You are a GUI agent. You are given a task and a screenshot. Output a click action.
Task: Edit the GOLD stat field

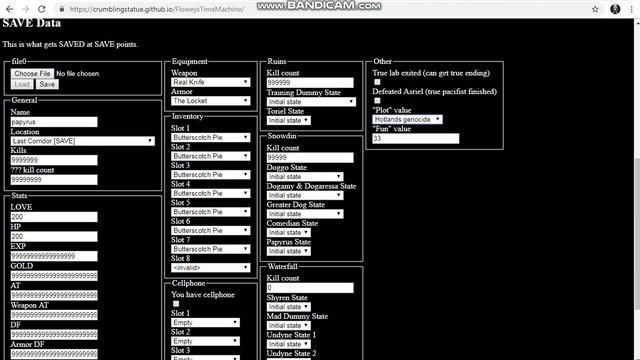coord(54,276)
